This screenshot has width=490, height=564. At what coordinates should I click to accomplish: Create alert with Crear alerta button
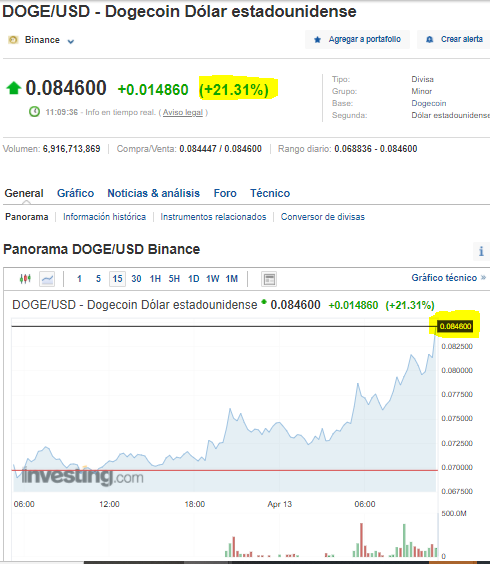click(x=454, y=40)
